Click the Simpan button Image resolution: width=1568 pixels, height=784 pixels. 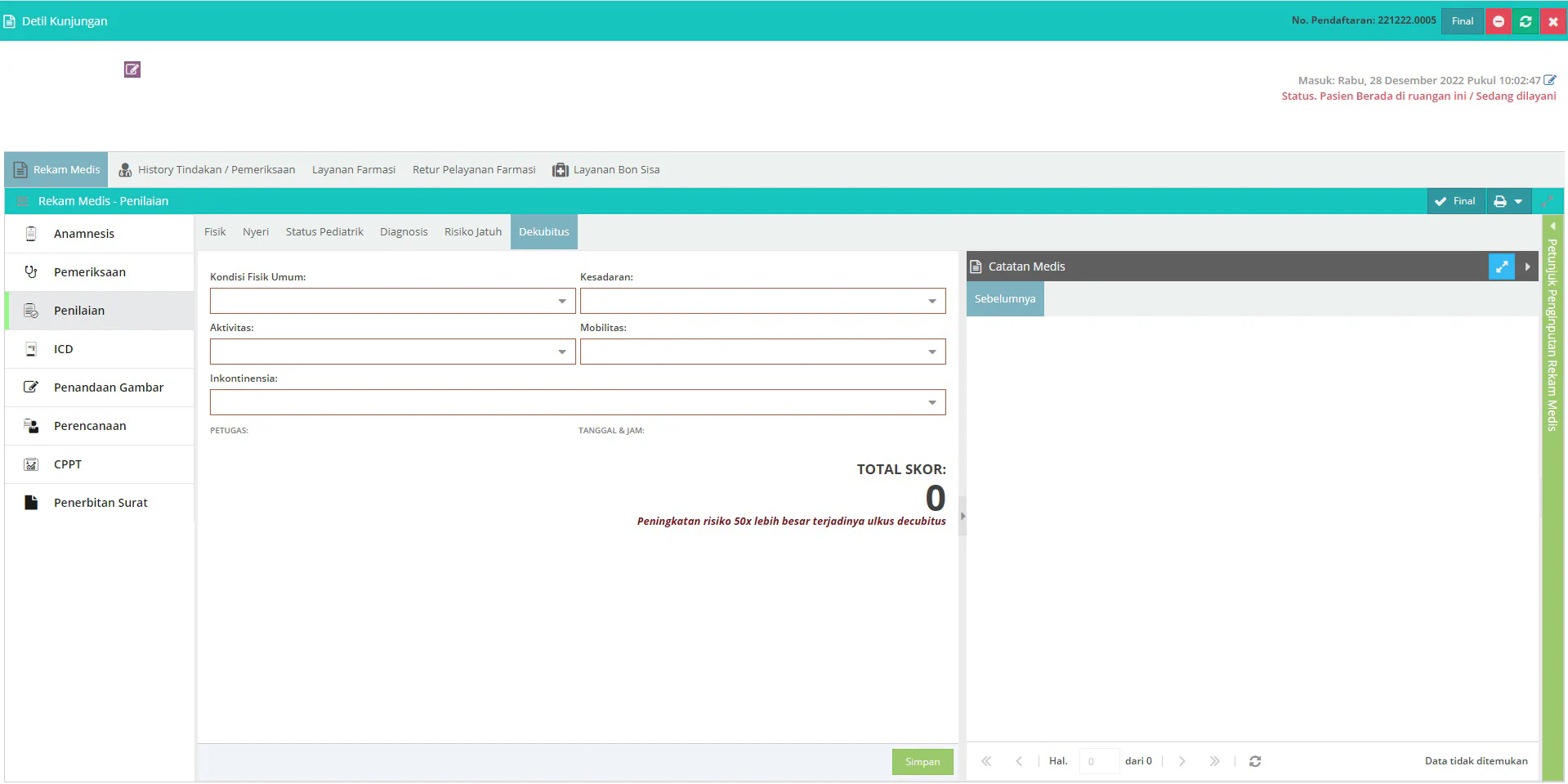click(922, 762)
